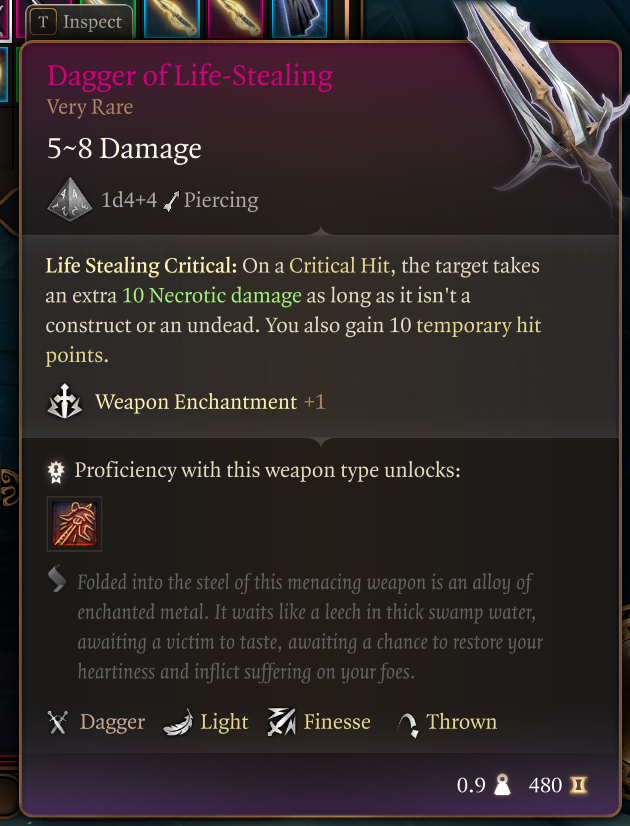Select the dark cloak inventory slot
Screen dimensions: 630x826
click(x=299, y=18)
